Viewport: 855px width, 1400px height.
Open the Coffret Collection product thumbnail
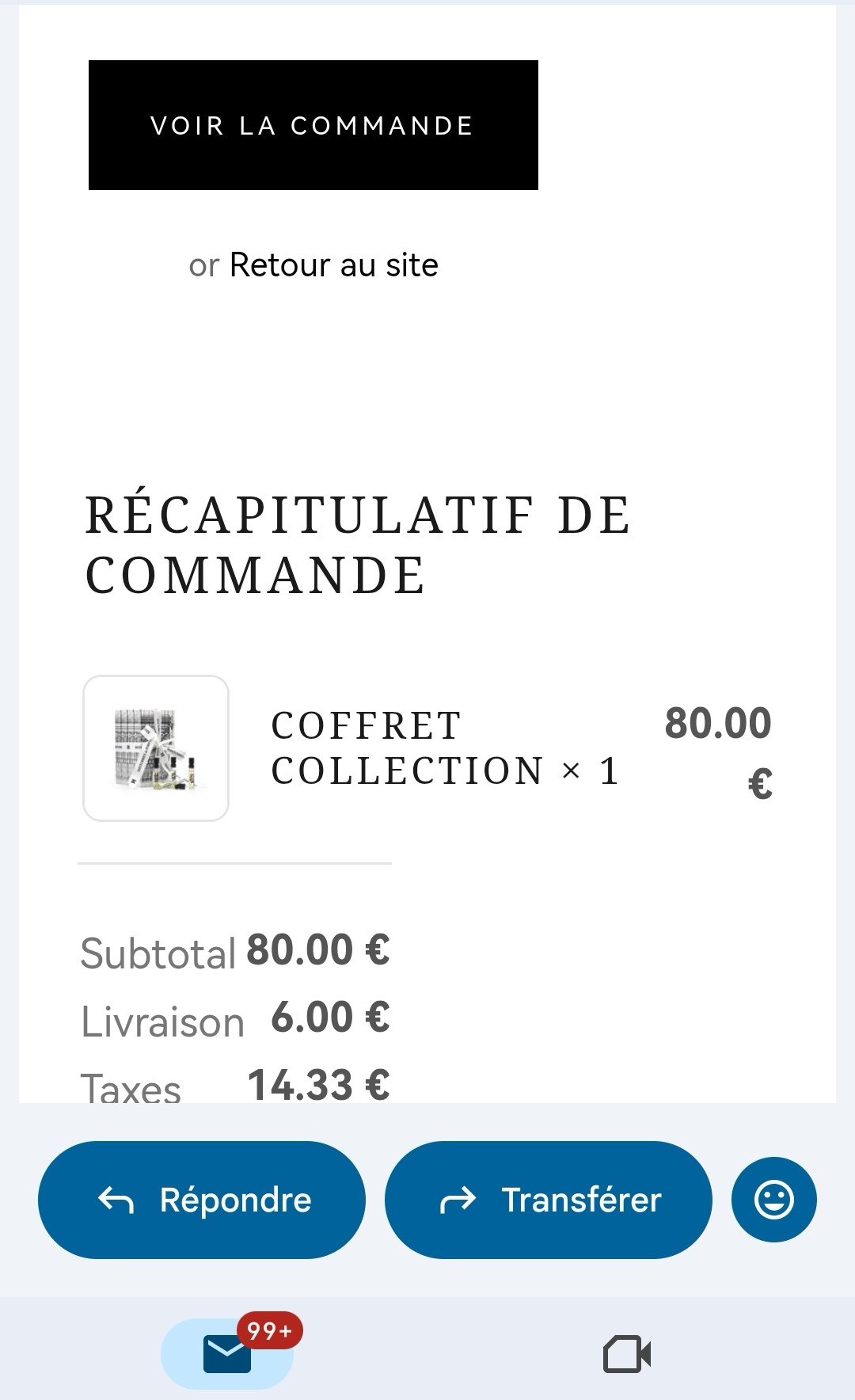(x=156, y=748)
